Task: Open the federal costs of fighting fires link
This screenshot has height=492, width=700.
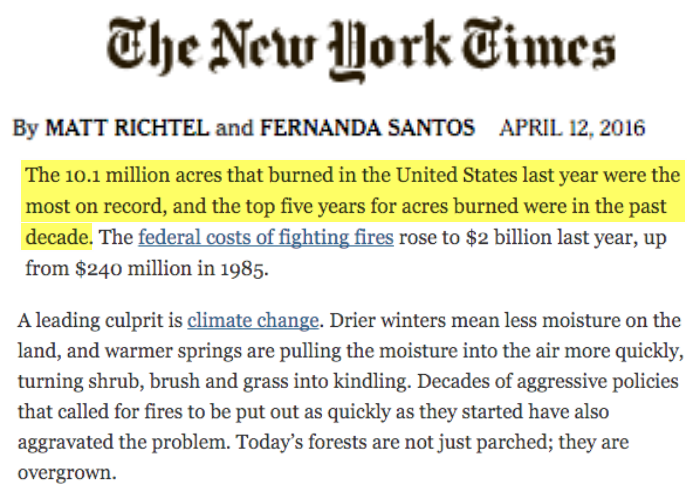Action: pyautogui.click(x=266, y=238)
